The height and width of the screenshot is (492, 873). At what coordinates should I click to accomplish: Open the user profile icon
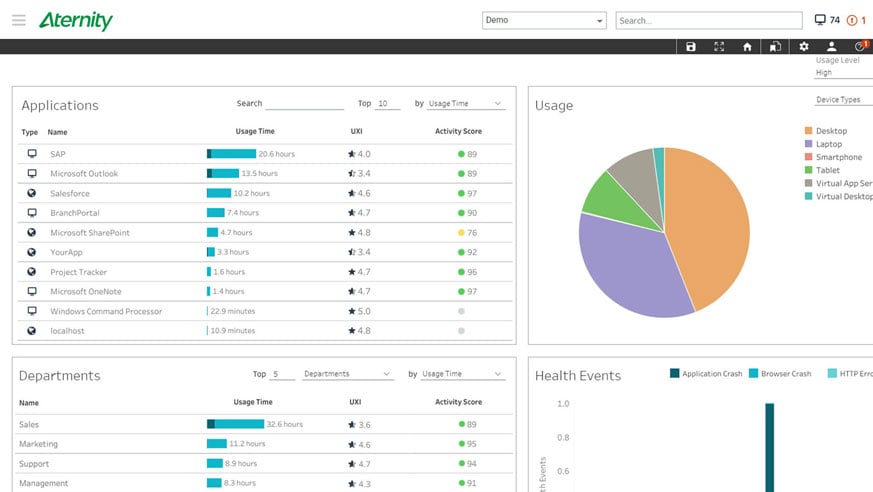(x=831, y=47)
